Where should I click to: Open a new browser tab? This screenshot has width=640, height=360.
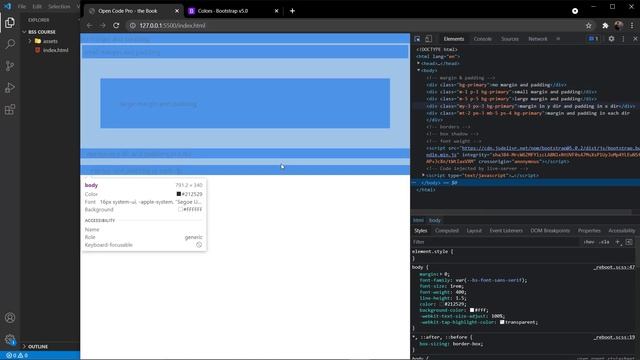(292, 11)
